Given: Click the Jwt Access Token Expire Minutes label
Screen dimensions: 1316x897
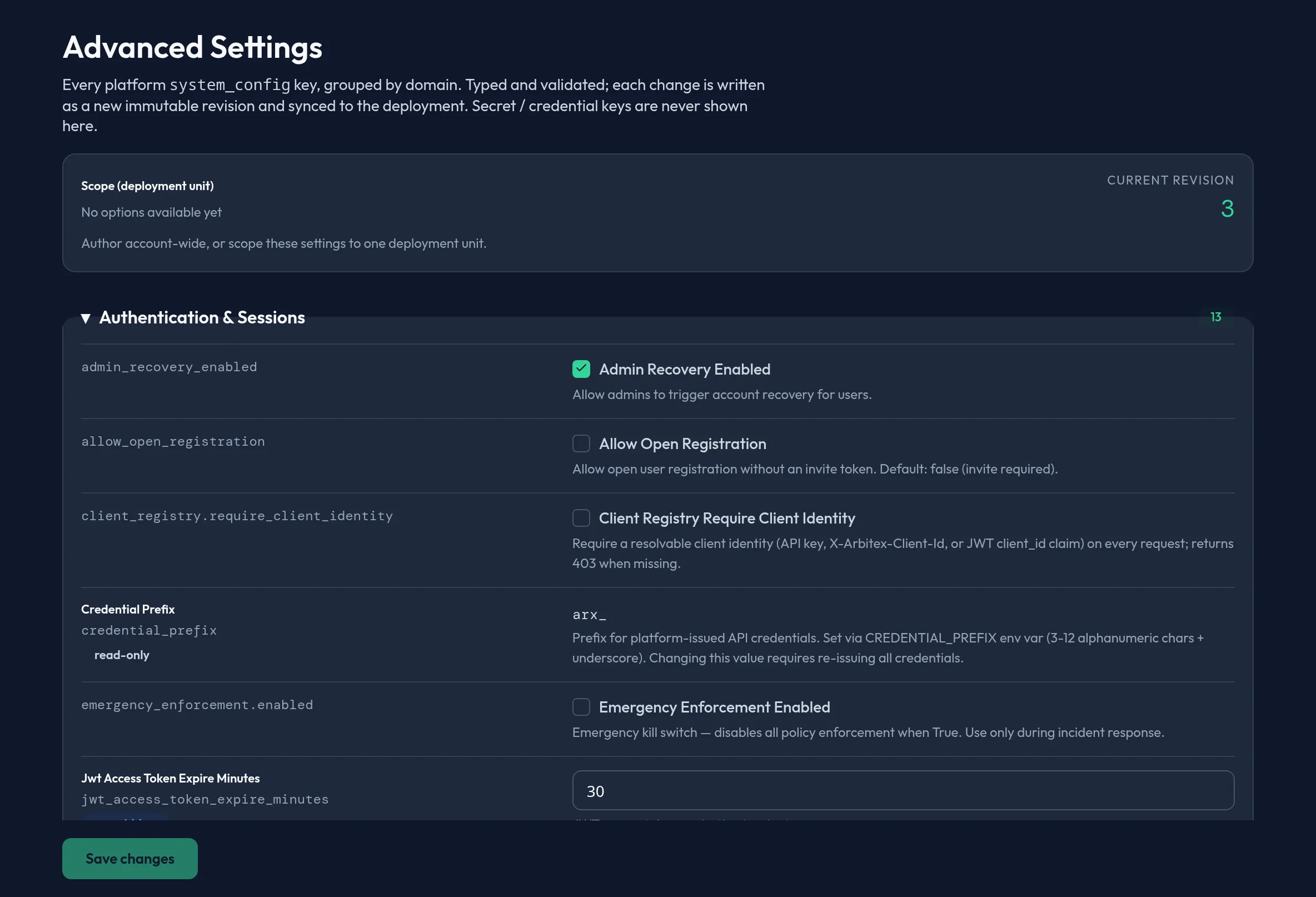Looking at the screenshot, I should (x=171, y=778).
